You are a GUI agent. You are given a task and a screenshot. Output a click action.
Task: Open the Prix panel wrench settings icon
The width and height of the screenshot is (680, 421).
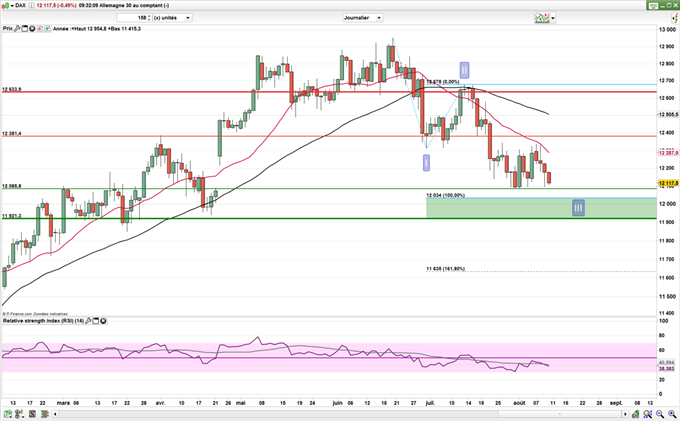tap(17, 29)
